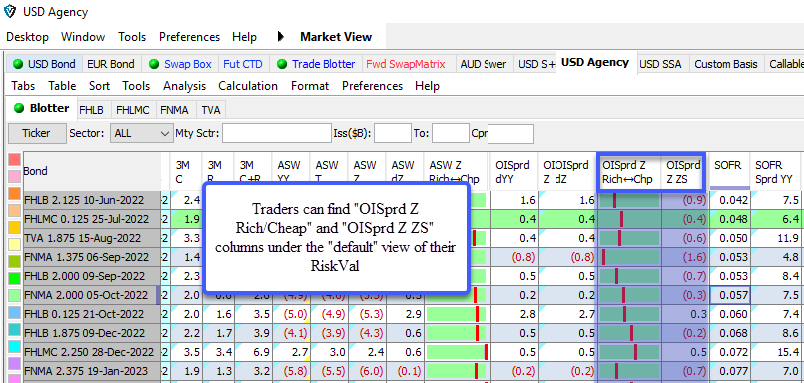The image size is (804, 383).
Task: Open the Desktop menu
Action: 28,37
